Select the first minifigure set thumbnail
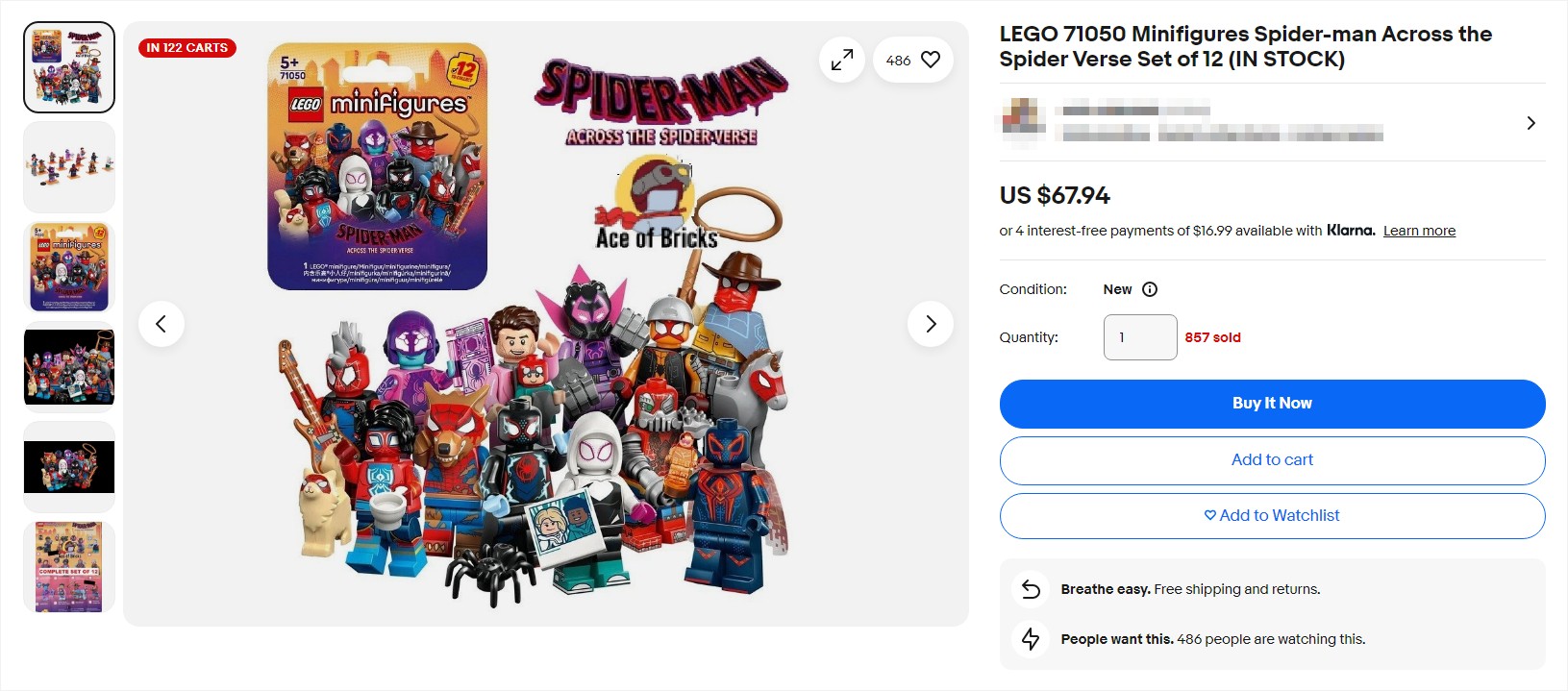 point(68,66)
